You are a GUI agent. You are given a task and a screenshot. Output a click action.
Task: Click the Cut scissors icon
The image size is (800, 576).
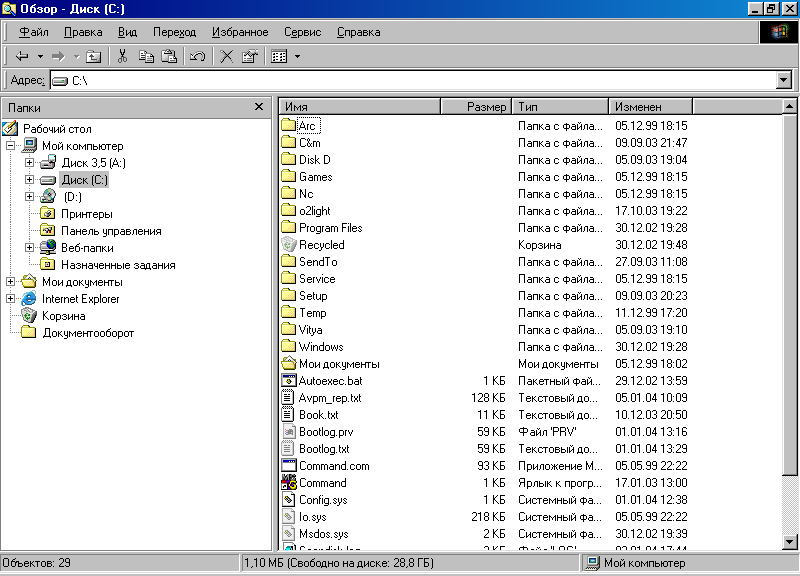[x=122, y=56]
